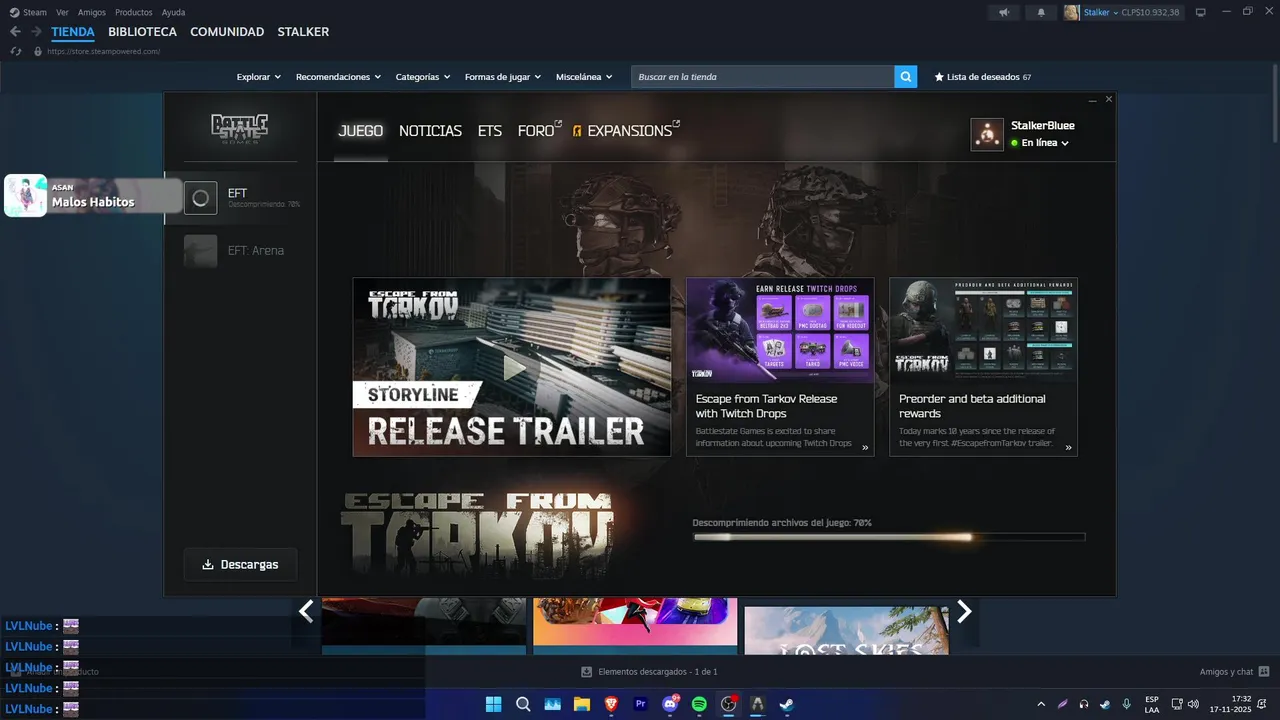Click the Stalker profile avatar in Steam
The height and width of the screenshot is (720, 1280).
tap(1071, 12)
